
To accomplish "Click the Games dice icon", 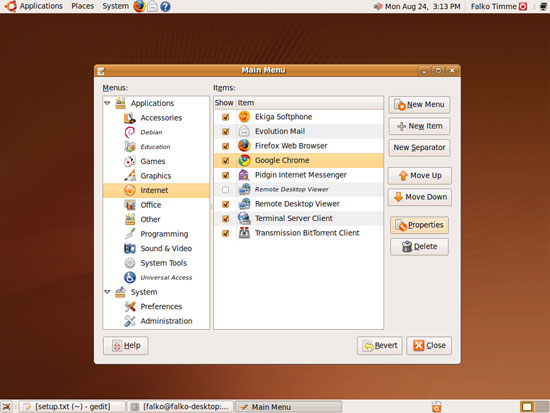I will click(x=129, y=161).
